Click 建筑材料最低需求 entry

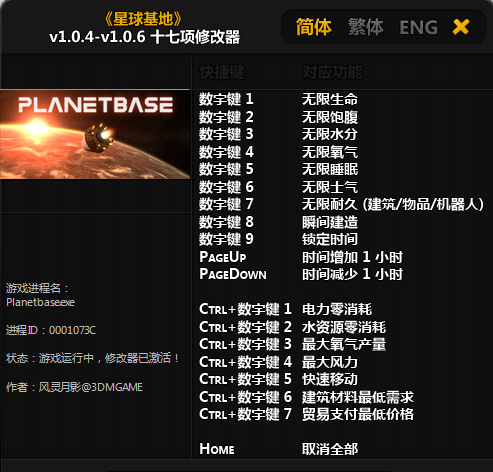pos(358,397)
